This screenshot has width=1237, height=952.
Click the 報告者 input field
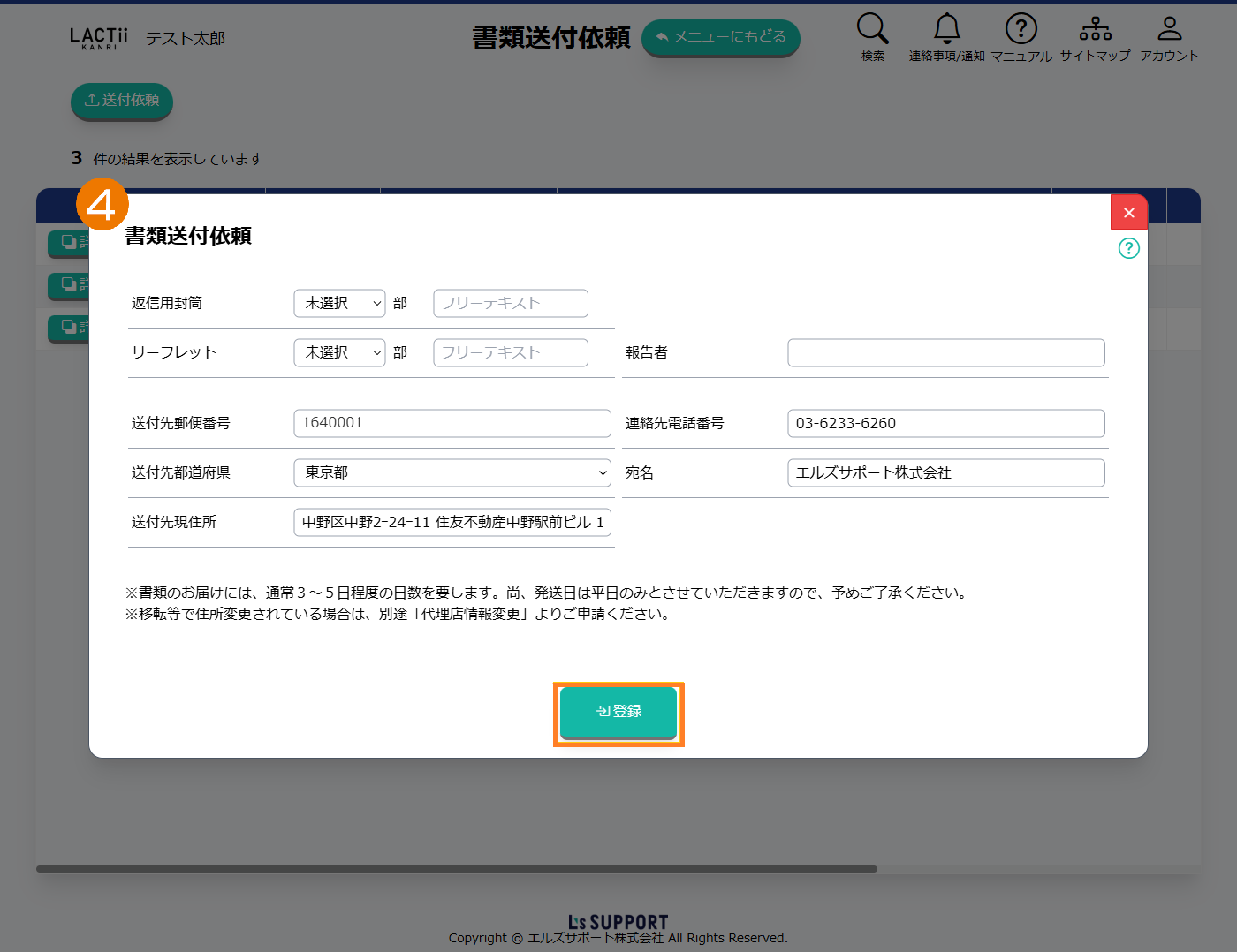click(x=945, y=352)
